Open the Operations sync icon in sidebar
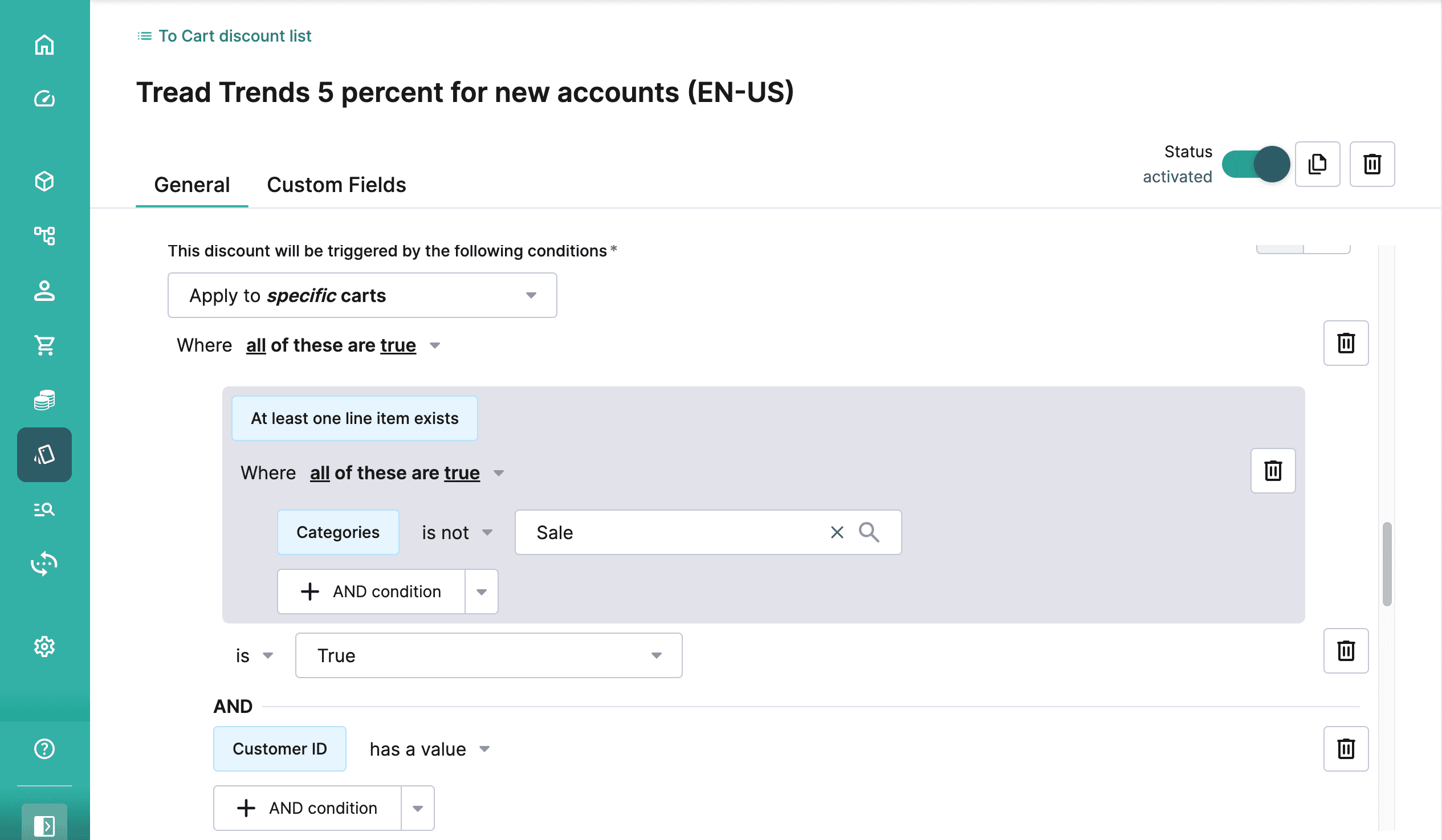 click(x=44, y=564)
